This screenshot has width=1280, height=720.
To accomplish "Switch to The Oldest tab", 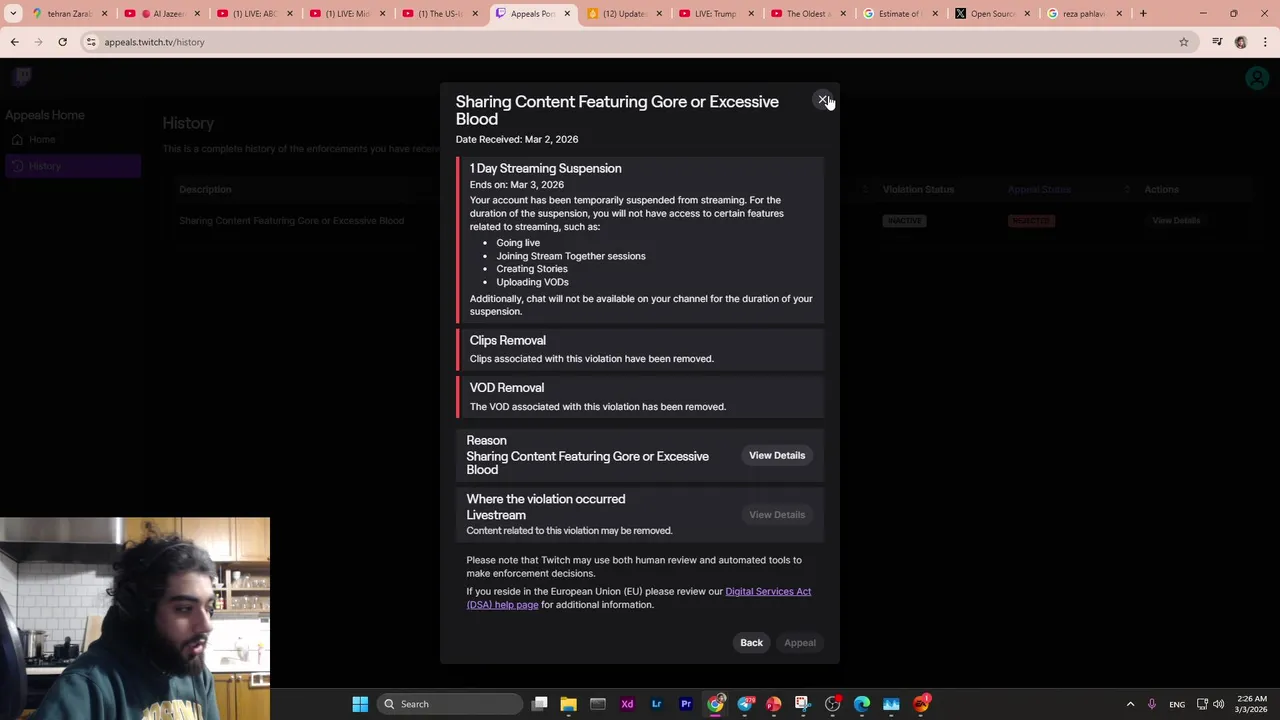I will (x=807, y=13).
